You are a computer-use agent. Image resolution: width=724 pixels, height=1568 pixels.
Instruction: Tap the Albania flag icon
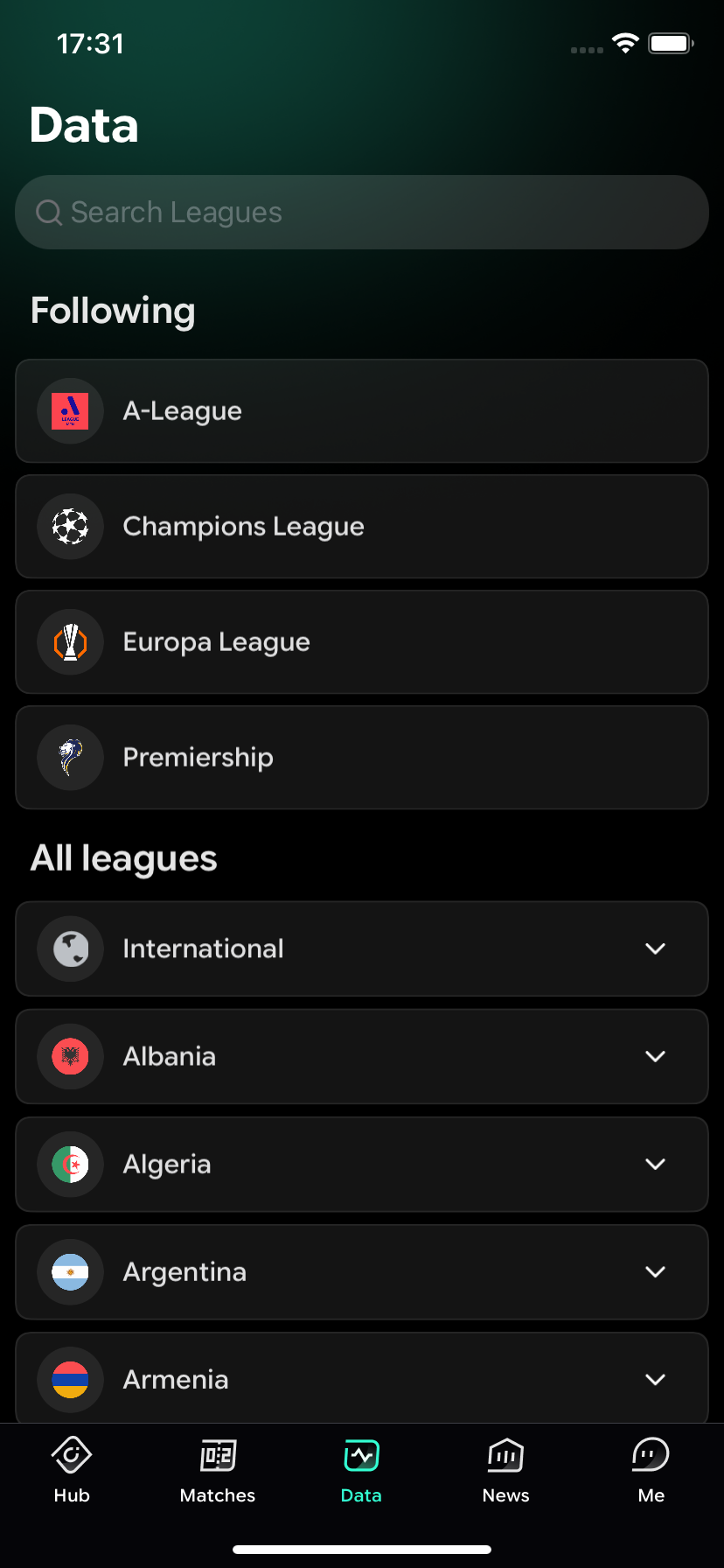[70, 1056]
